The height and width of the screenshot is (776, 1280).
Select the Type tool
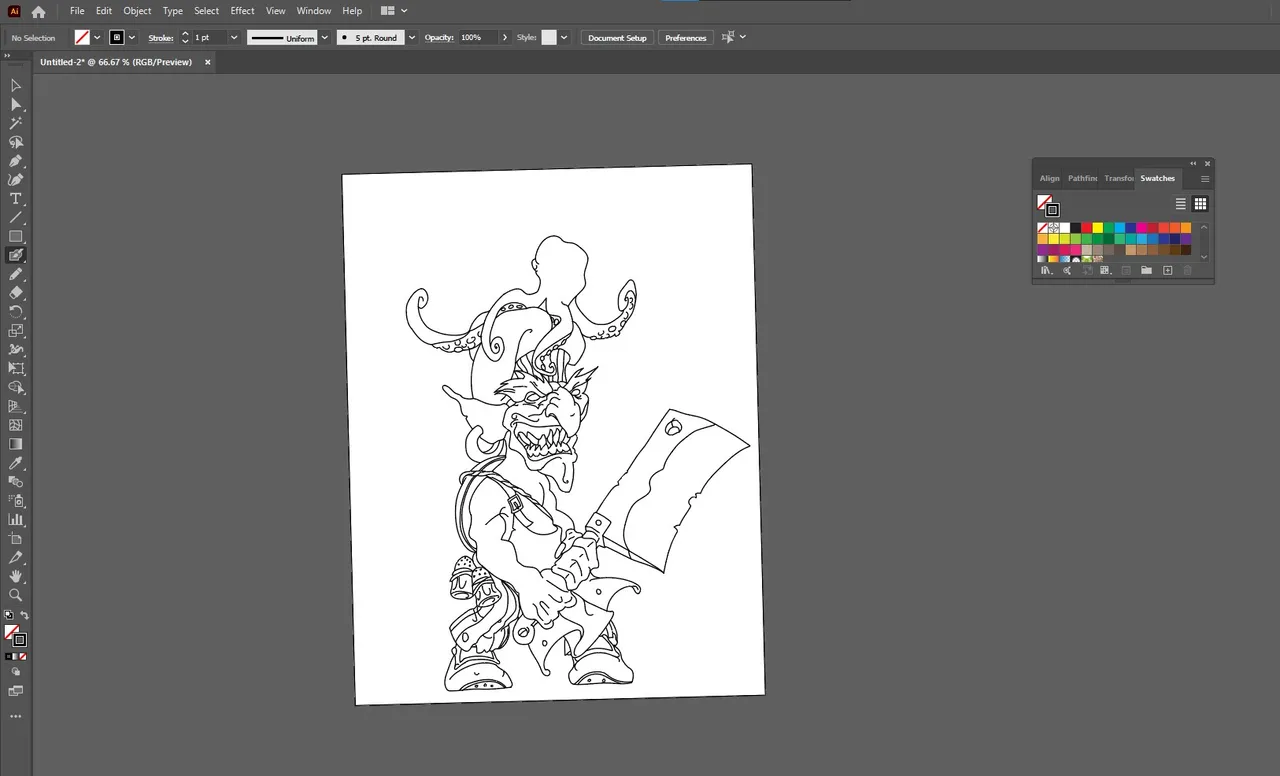point(16,199)
